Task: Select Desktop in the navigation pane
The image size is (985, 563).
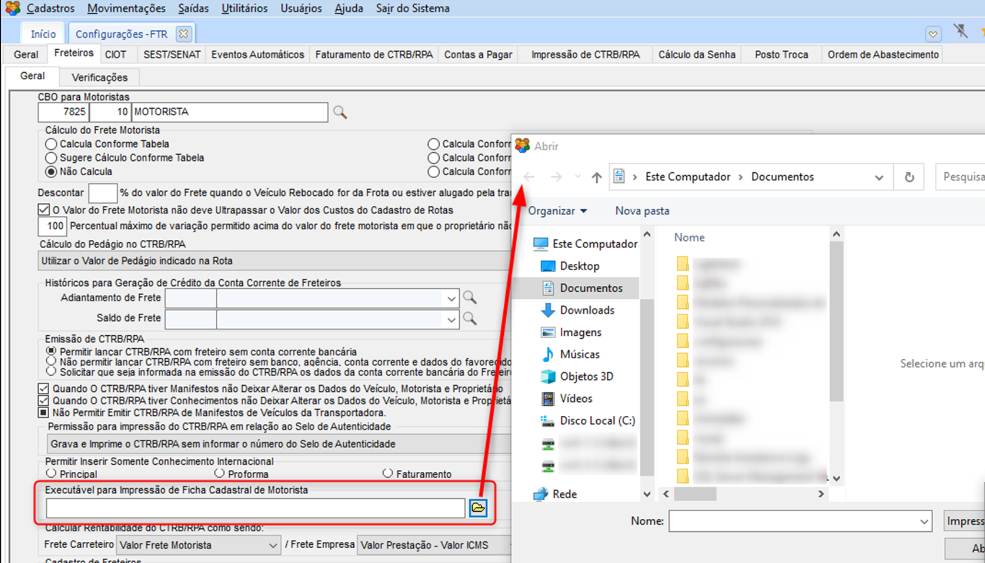Action: click(x=570, y=266)
